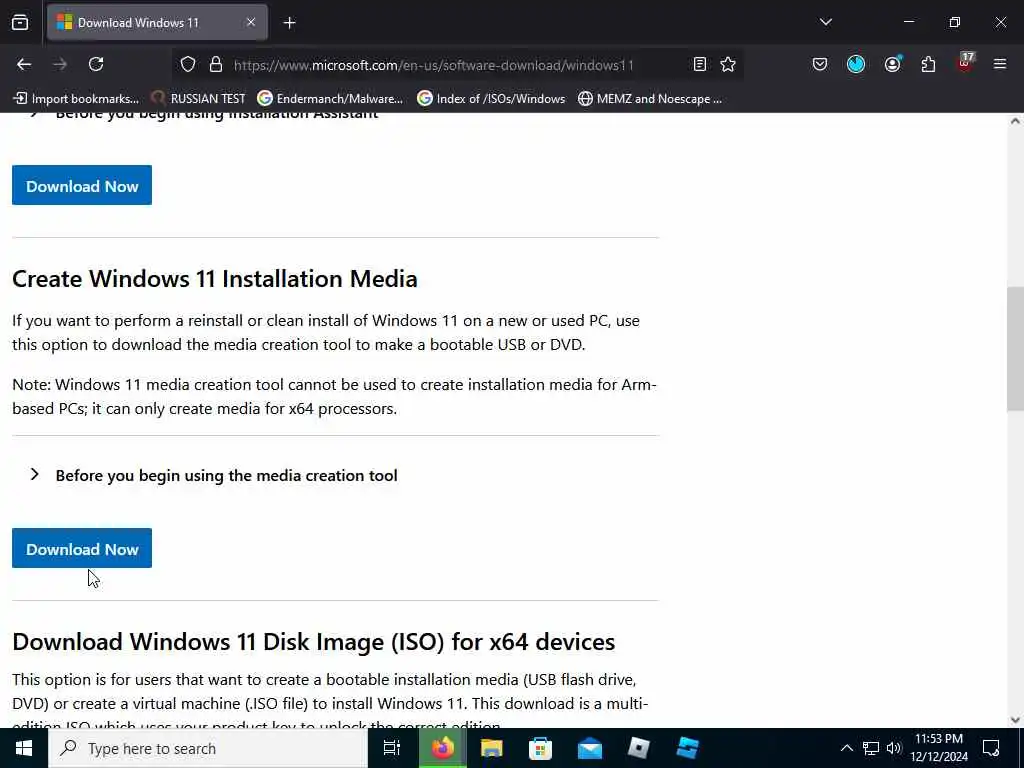Click the scrollbar down arrow
1024x768 pixels.
click(x=1015, y=720)
